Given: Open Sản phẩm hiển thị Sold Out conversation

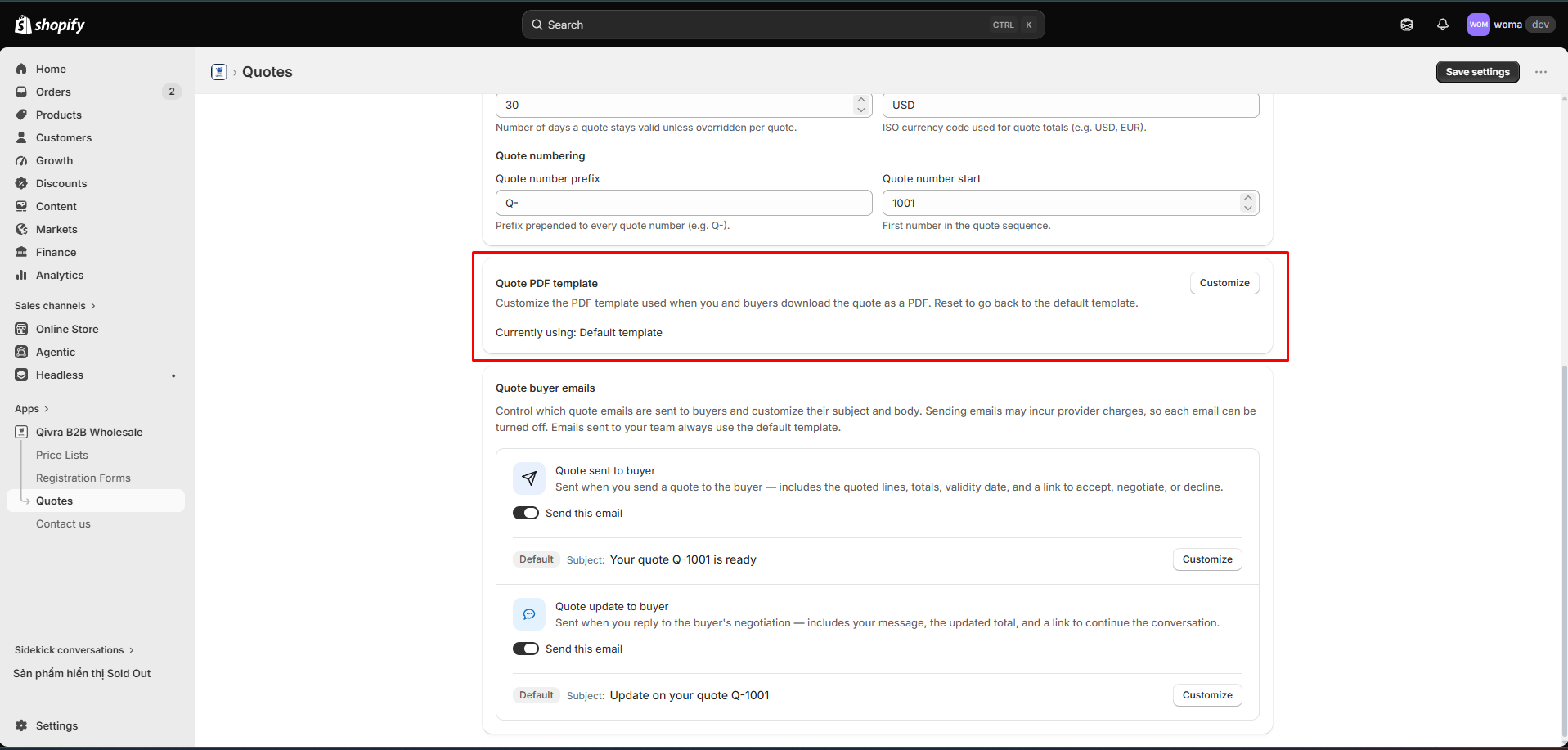Looking at the screenshot, I should 82,673.
